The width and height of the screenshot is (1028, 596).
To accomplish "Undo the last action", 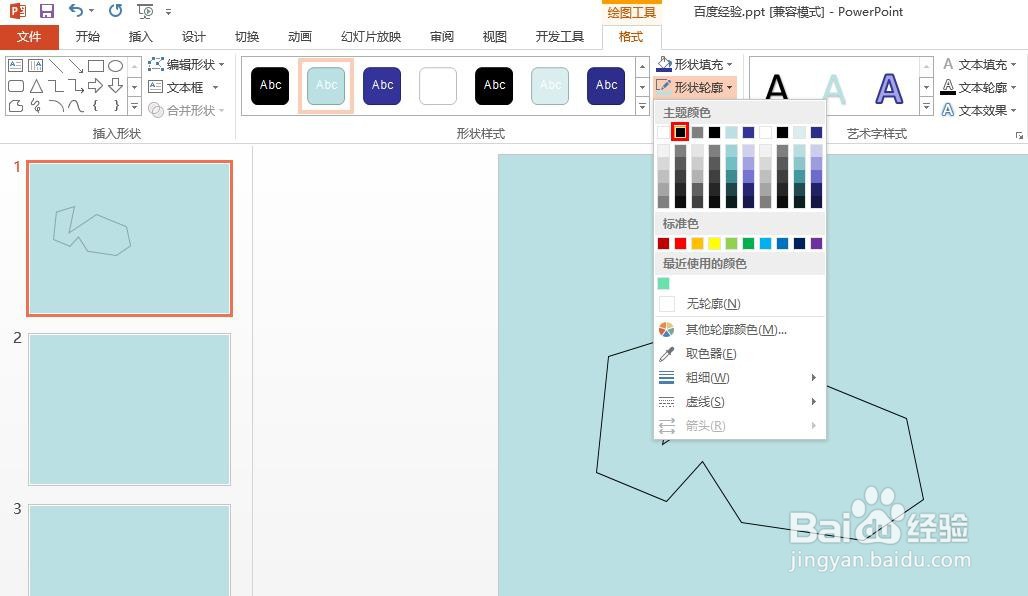I will pos(76,10).
